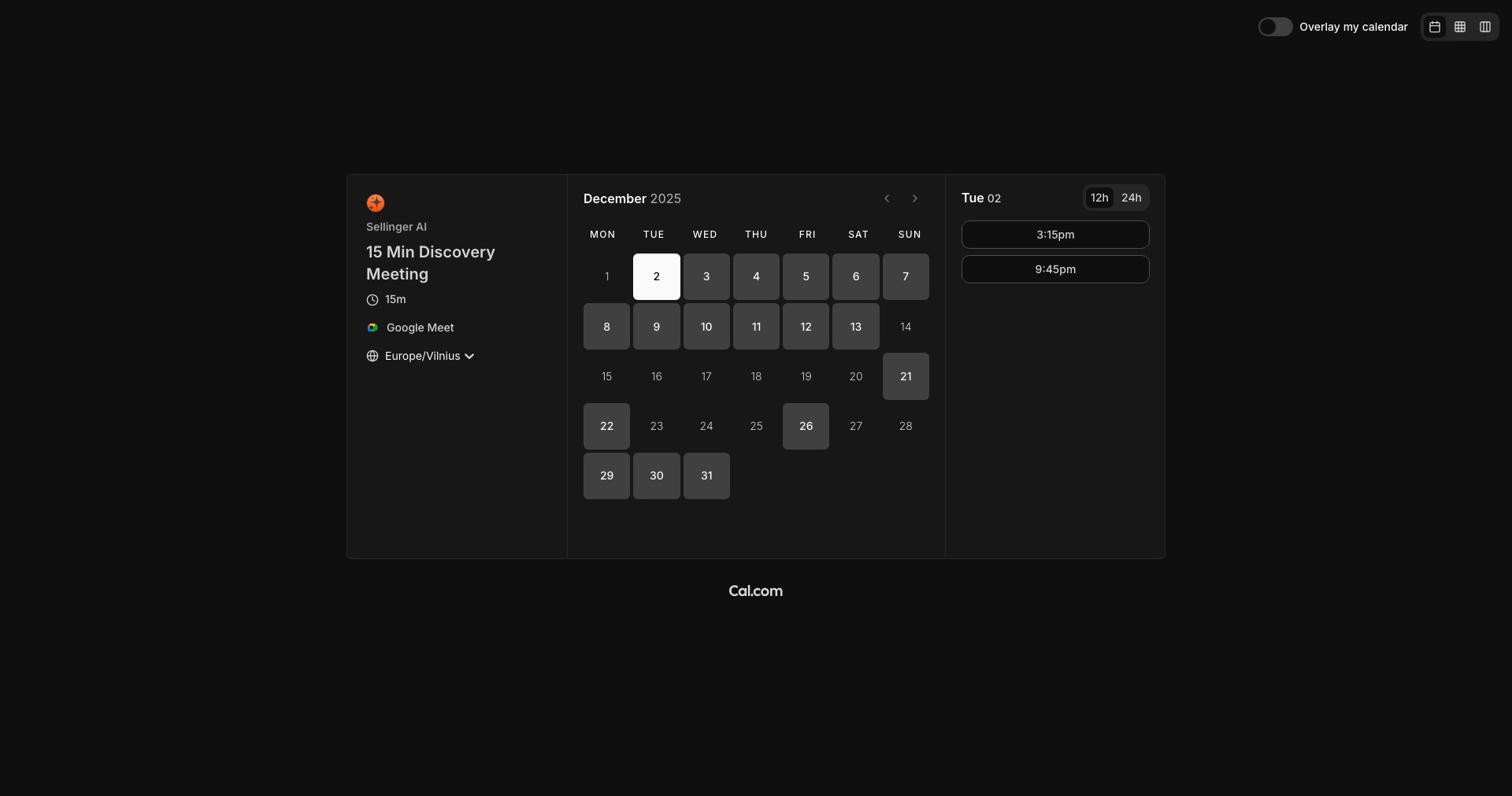Go to previous month arrow
The width and height of the screenshot is (1512, 796).
click(x=887, y=198)
